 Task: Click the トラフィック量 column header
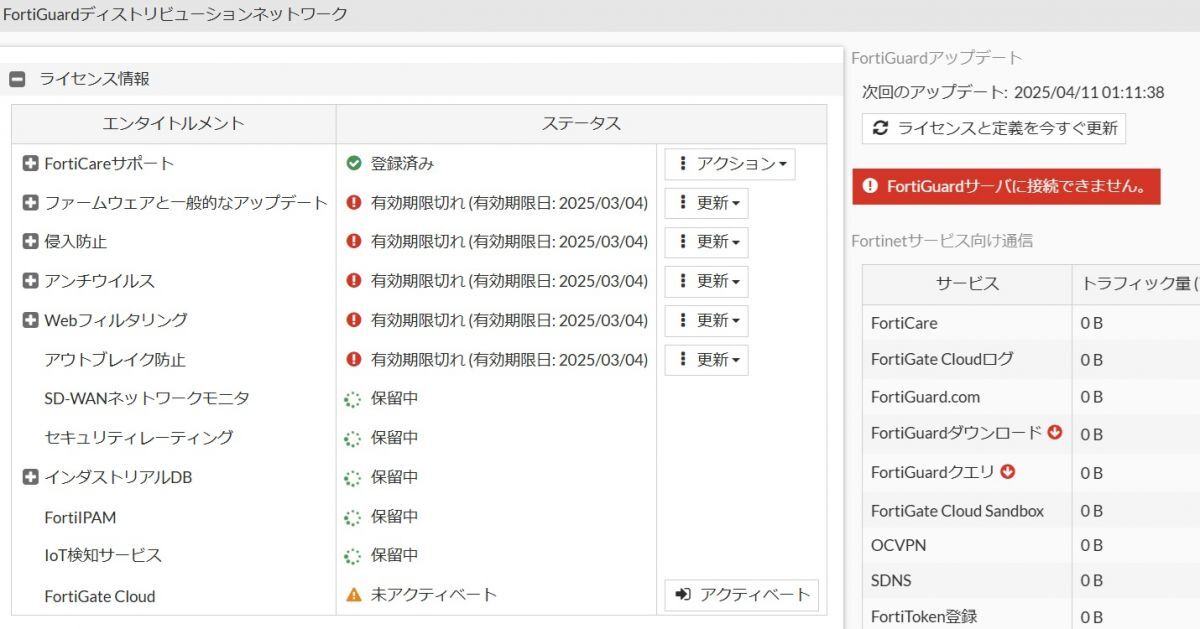1136,284
